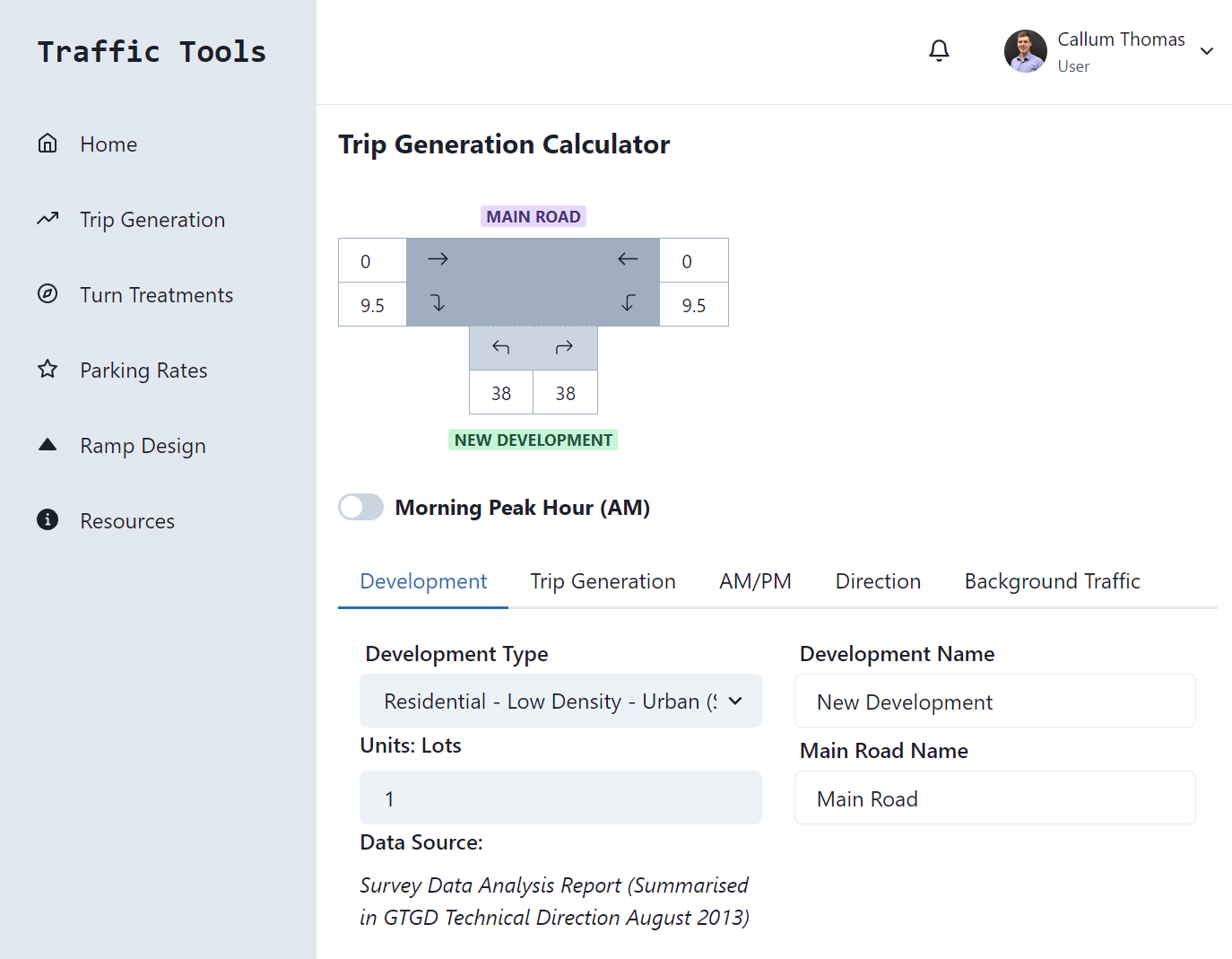The height and width of the screenshot is (959, 1232).
Task: Open Ramp Design sidebar link
Action: coord(143,446)
